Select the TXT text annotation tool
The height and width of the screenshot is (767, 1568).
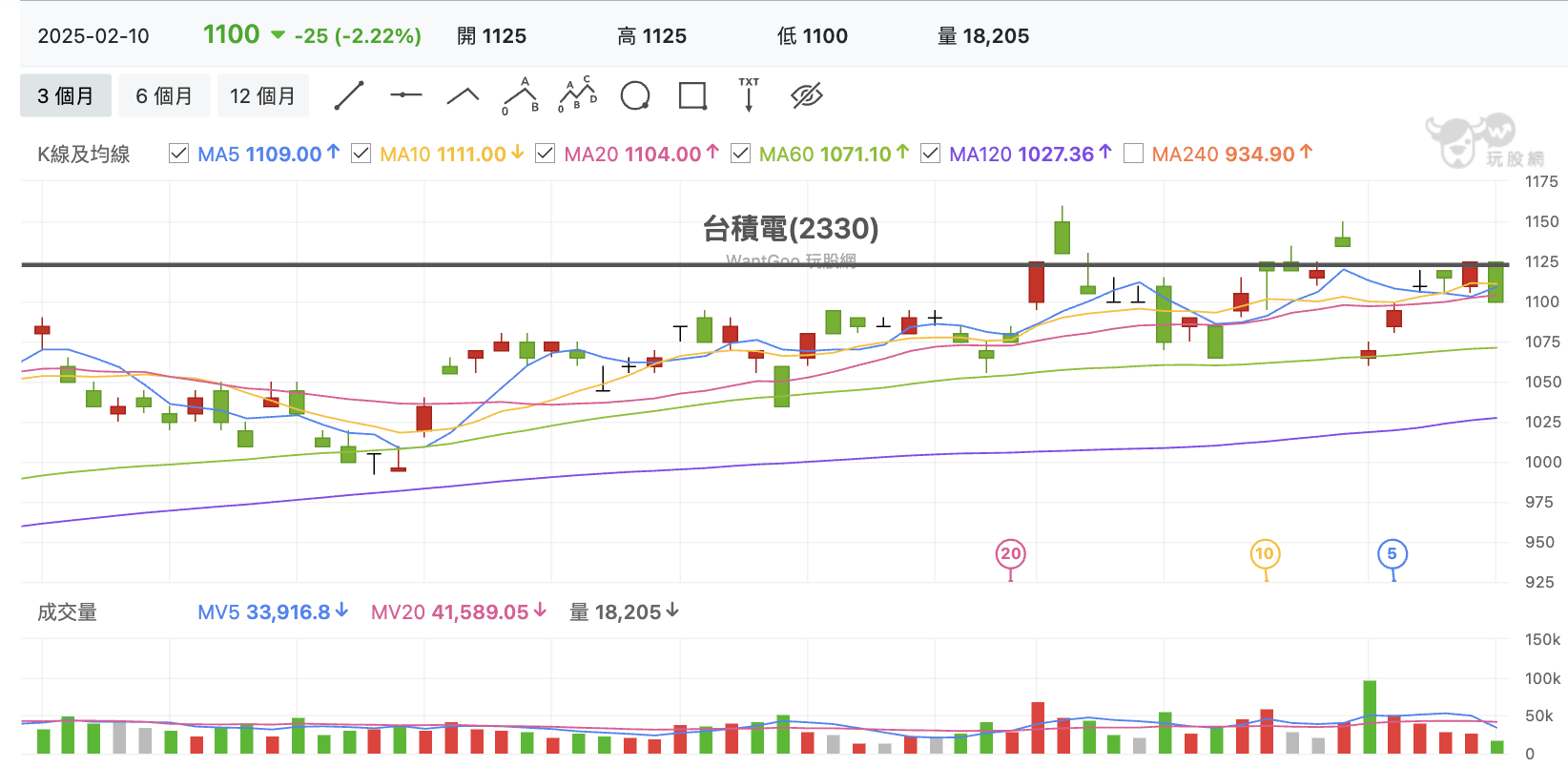pyautogui.click(x=749, y=95)
